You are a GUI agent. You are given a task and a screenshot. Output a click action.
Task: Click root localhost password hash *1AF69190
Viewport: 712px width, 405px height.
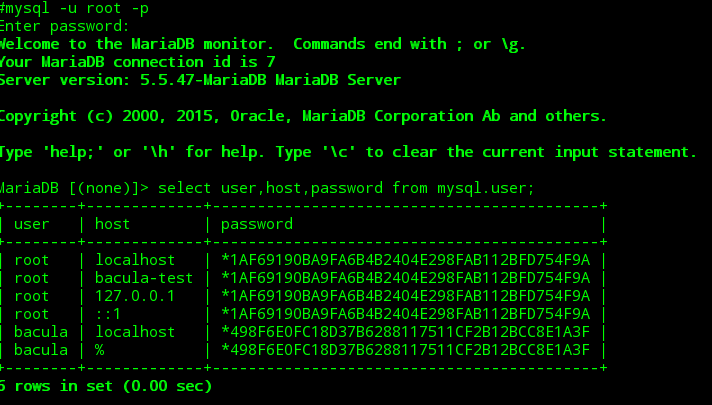[x=405, y=260]
